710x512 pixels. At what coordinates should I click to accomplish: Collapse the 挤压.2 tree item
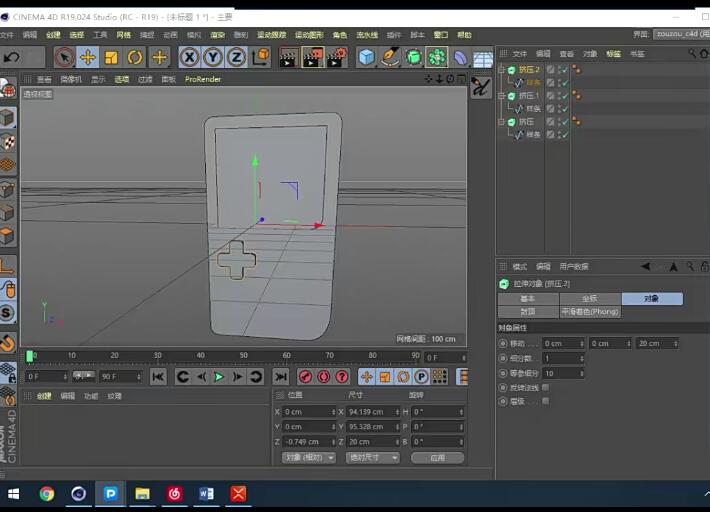click(502, 70)
